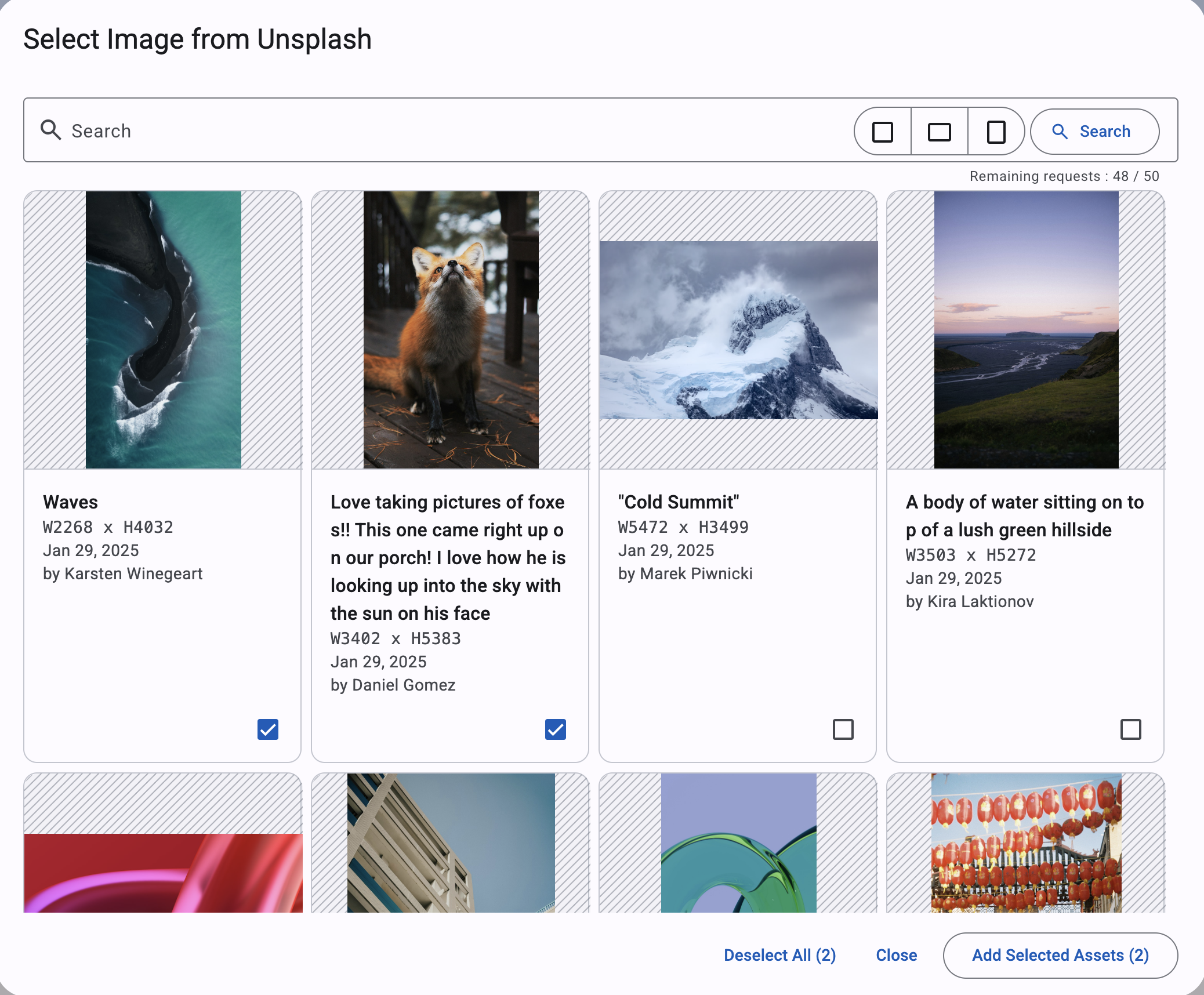Select the landscape orientation filter icon
1204x995 pixels.
coord(939,132)
